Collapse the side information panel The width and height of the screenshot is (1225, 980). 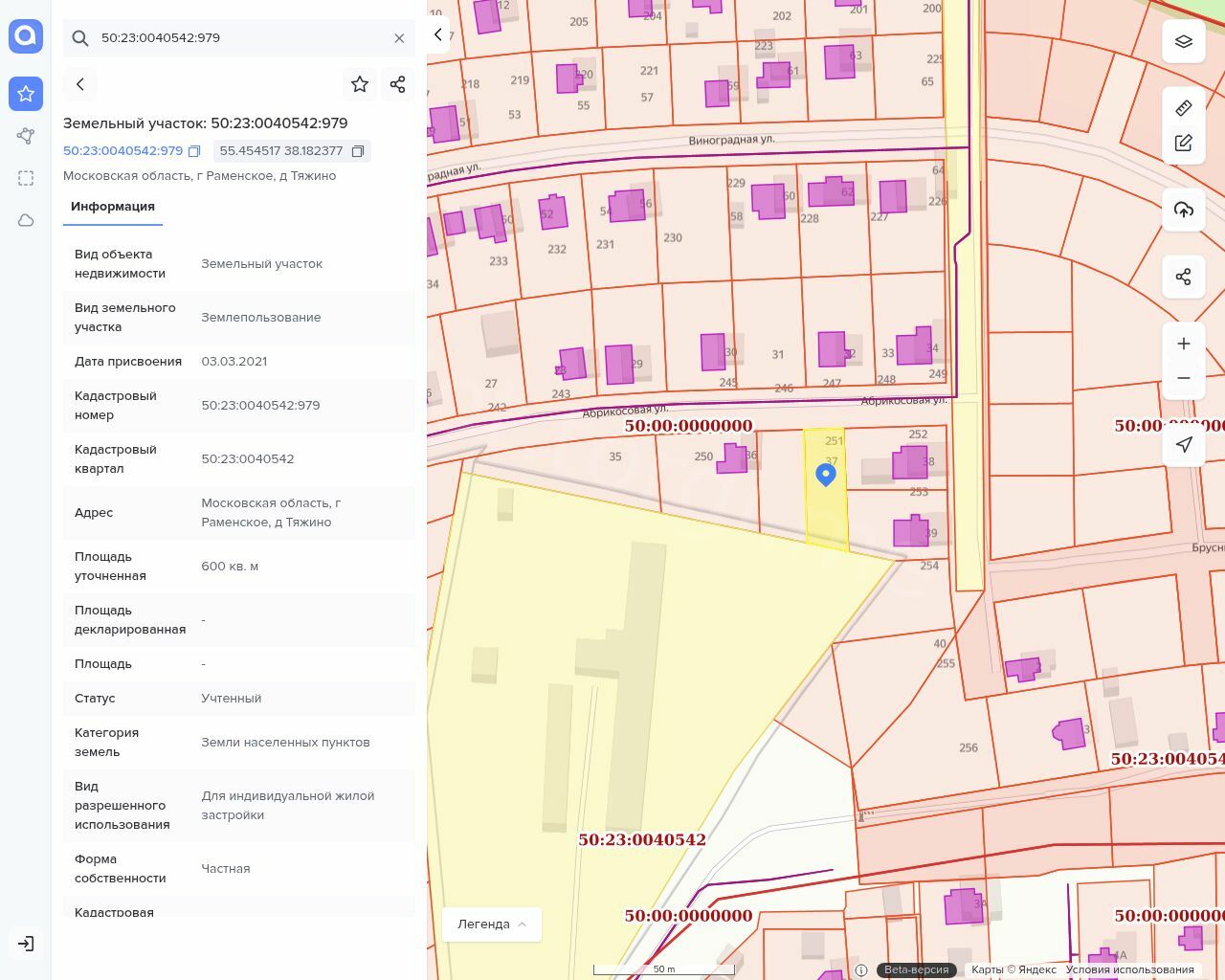[x=438, y=35]
